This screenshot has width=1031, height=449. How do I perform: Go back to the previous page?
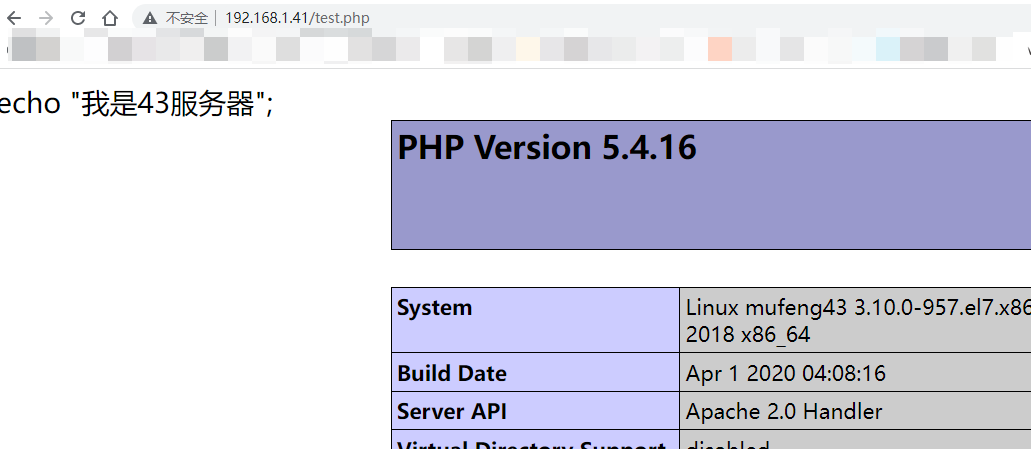pos(14,18)
